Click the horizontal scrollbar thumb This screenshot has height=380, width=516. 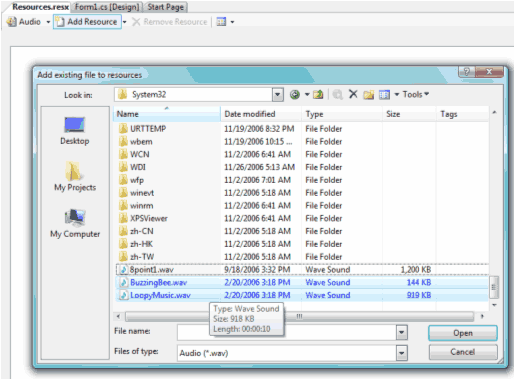[x=299, y=316]
